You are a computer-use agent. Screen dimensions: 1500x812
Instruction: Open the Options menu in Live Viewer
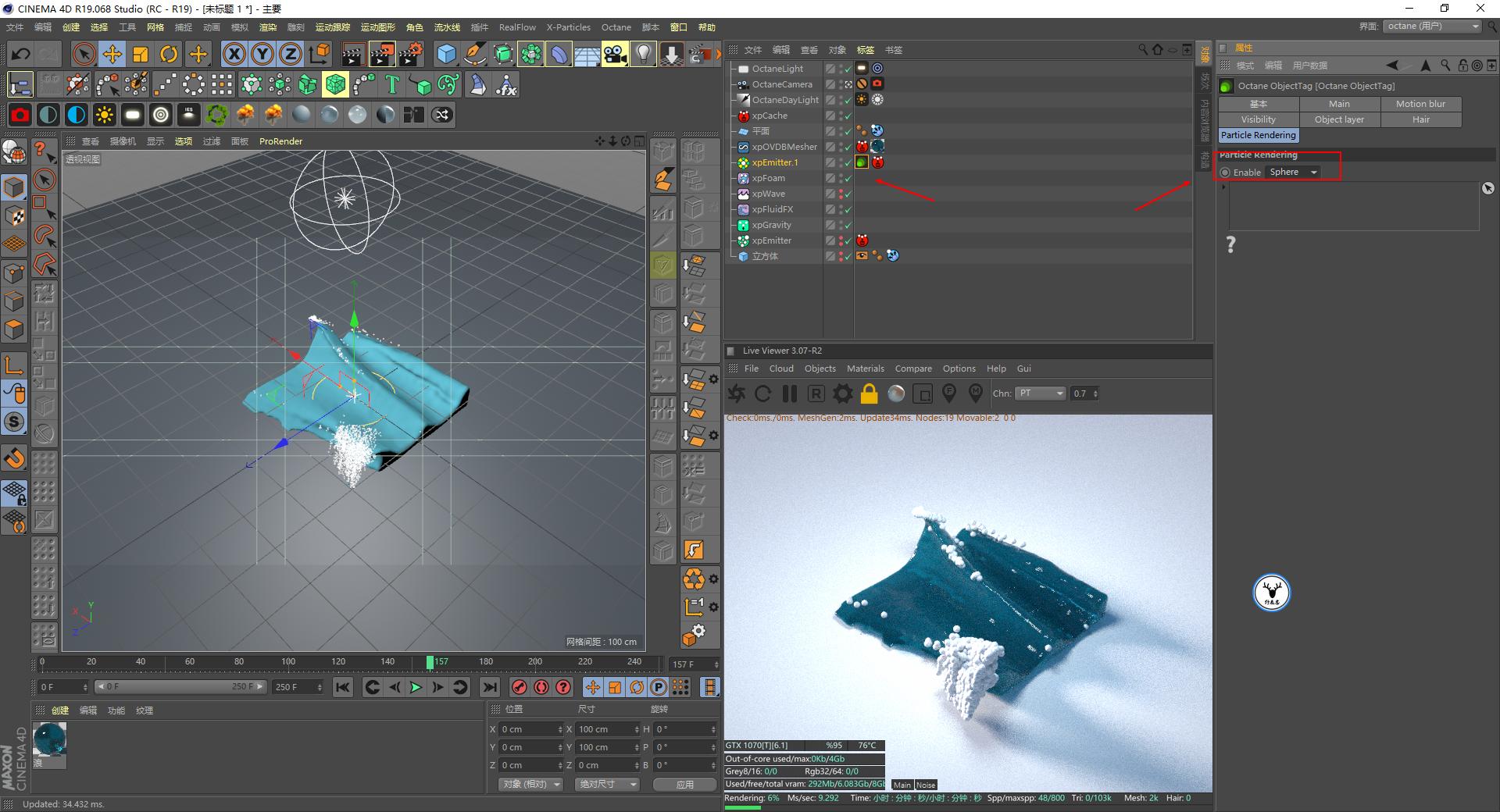click(x=959, y=368)
